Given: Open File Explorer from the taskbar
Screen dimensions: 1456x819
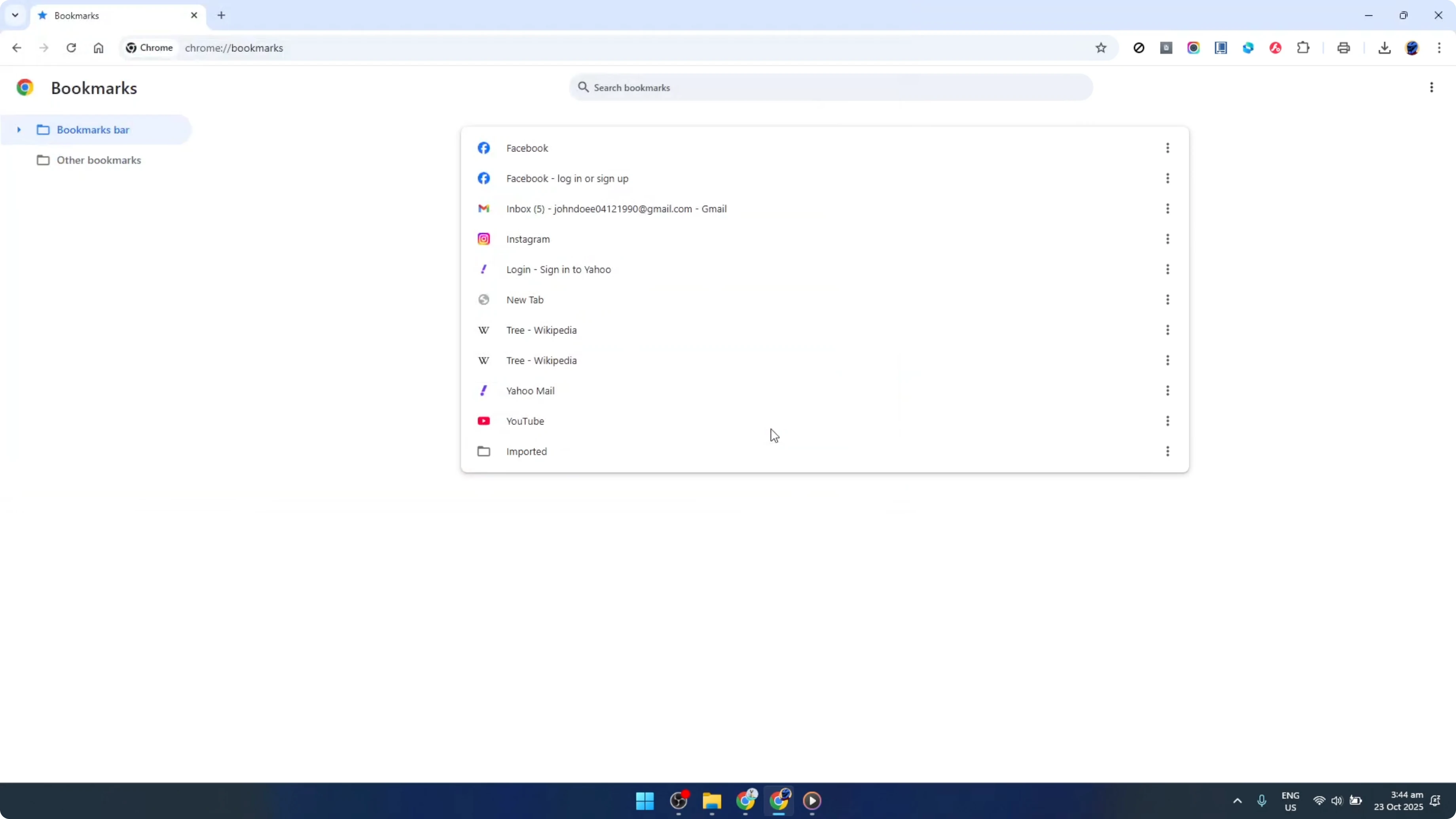Looking at the screenshot, I should pos(712,801).
